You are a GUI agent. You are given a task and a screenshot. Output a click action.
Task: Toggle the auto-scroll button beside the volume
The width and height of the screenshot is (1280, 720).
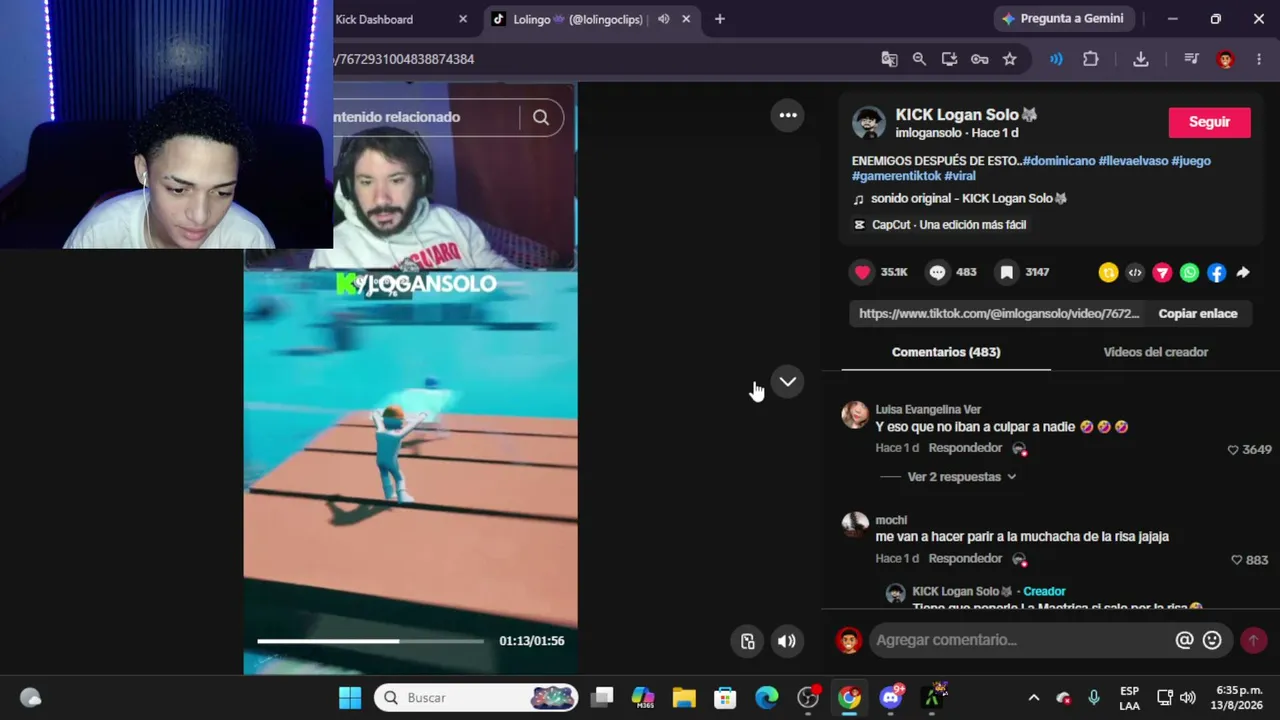[x=747, y=641]
